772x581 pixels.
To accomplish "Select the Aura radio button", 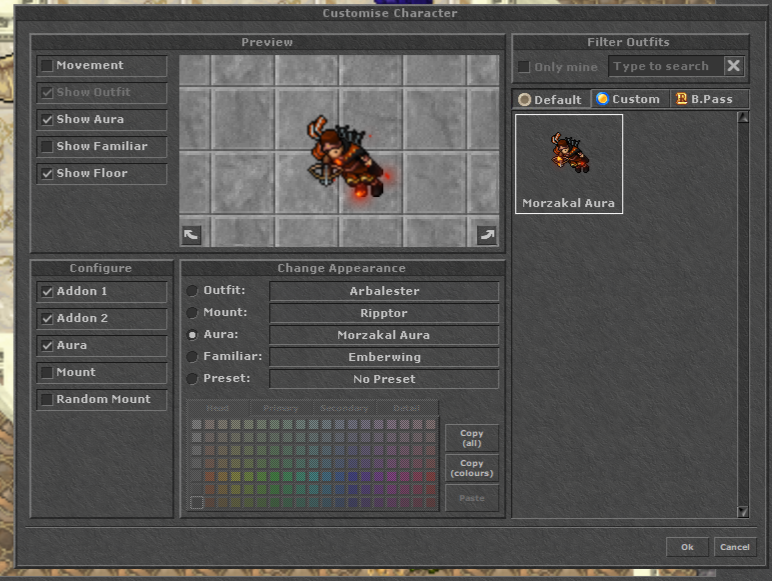I will click(192, 335).
